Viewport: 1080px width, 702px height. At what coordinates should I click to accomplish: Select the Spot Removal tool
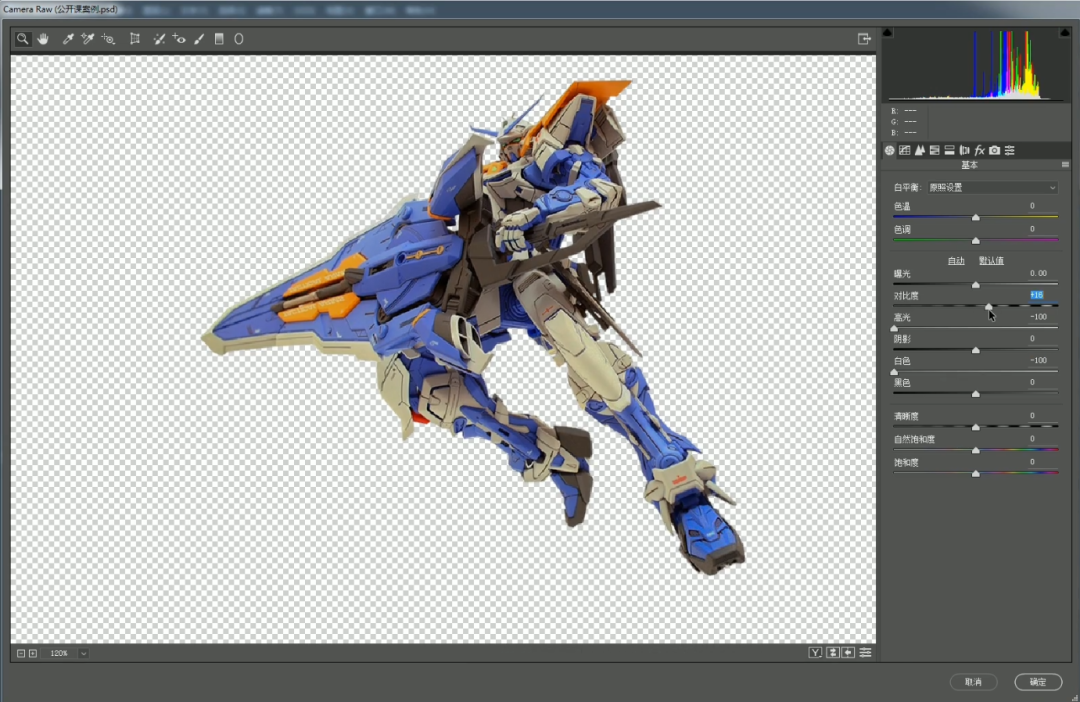click(x=159, y=39)
